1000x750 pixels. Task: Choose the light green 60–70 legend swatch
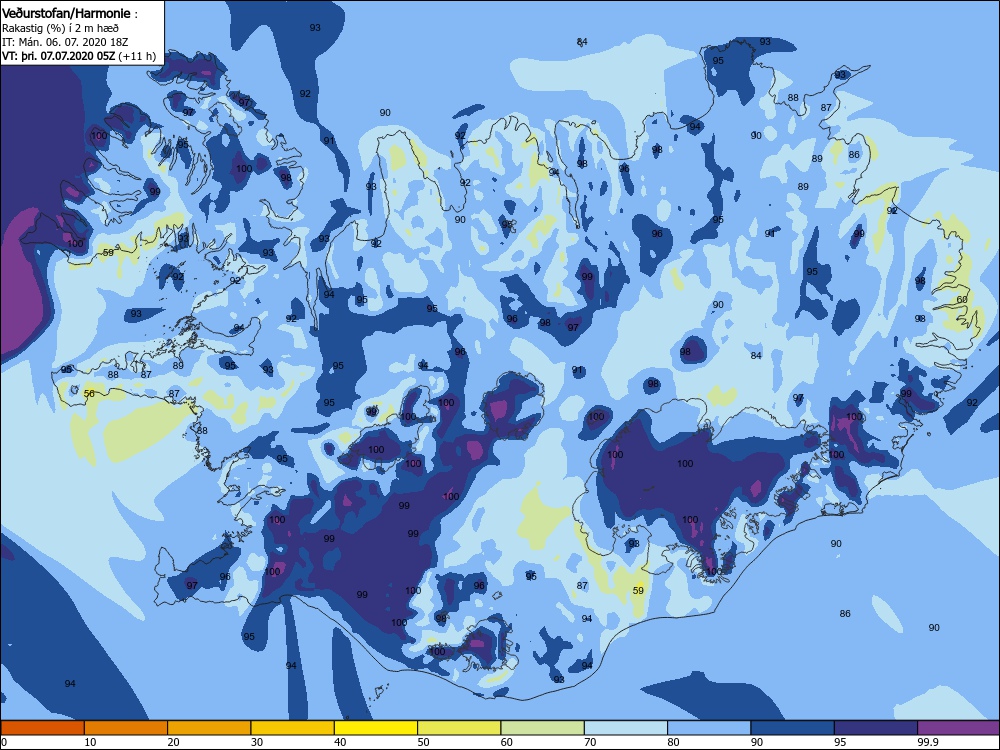pos(543,728)
